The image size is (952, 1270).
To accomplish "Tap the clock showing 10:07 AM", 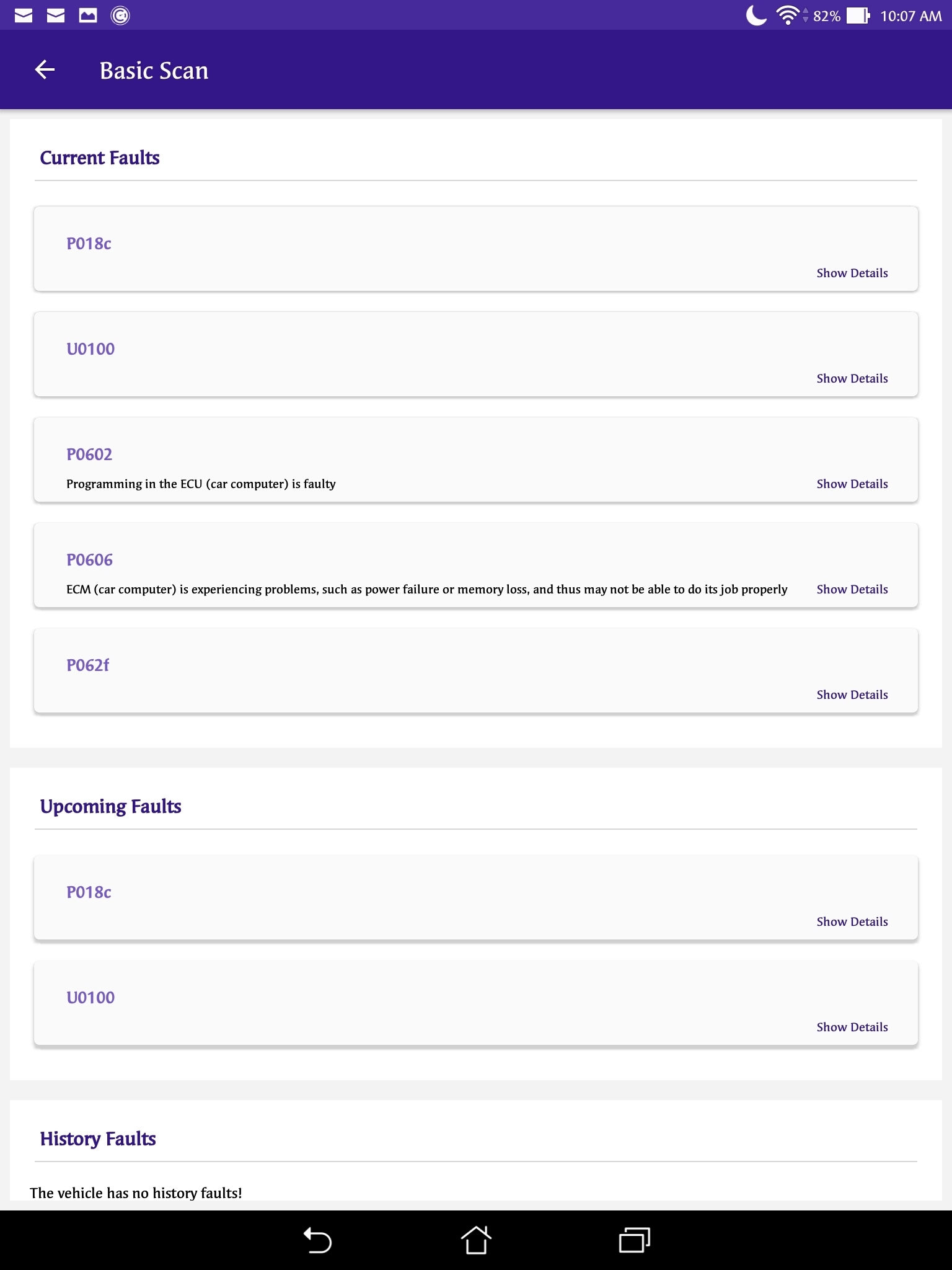I will [910, 16].
